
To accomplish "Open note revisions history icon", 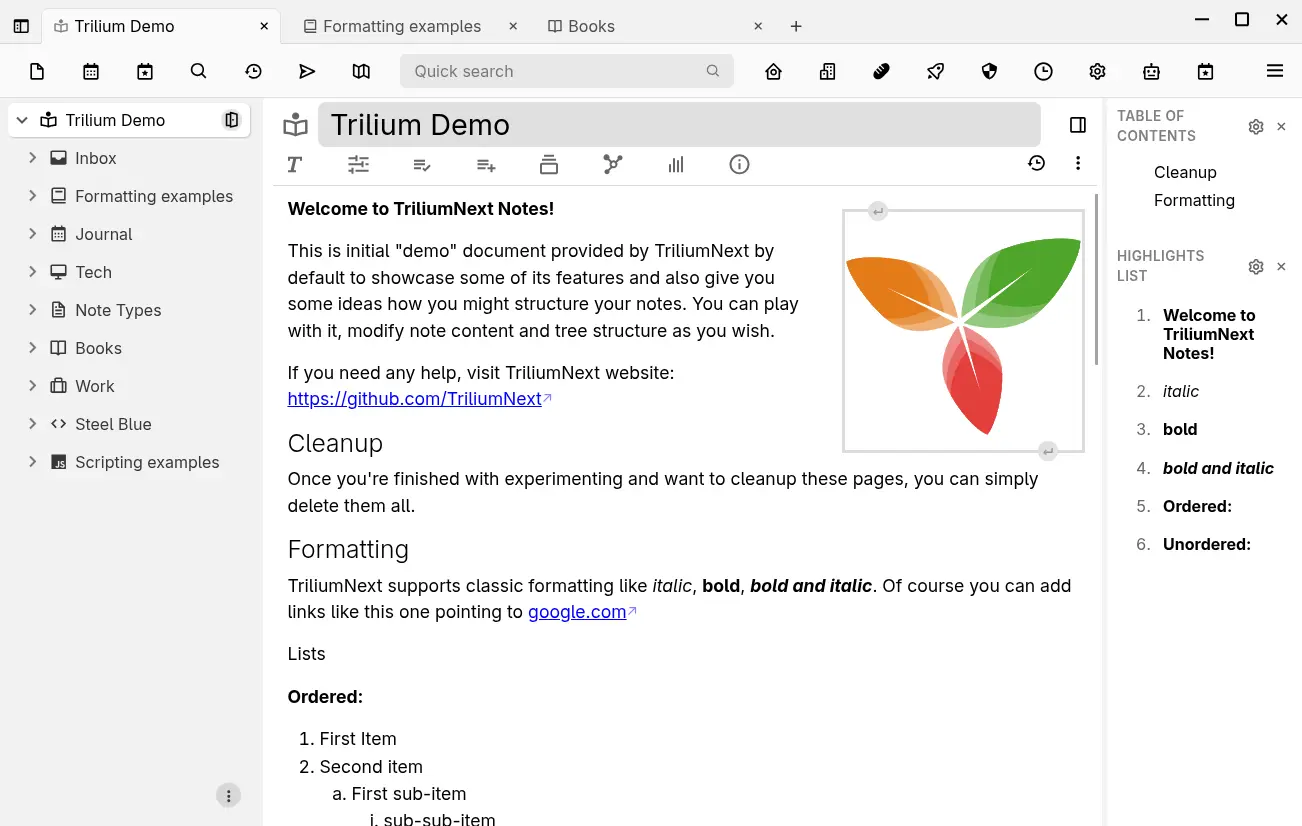I will coord(1037,162).
